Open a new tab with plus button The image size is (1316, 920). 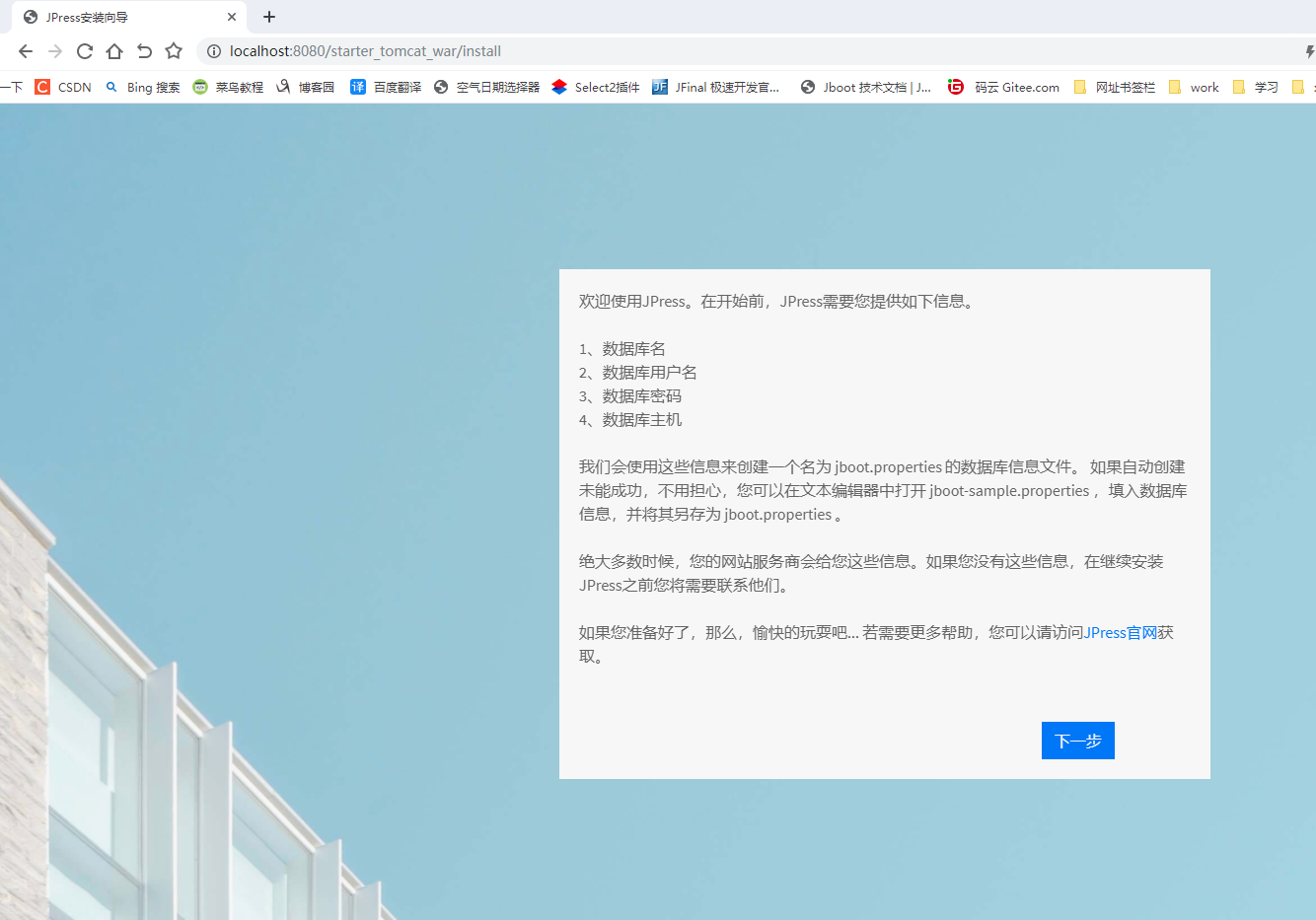[269, 17]
